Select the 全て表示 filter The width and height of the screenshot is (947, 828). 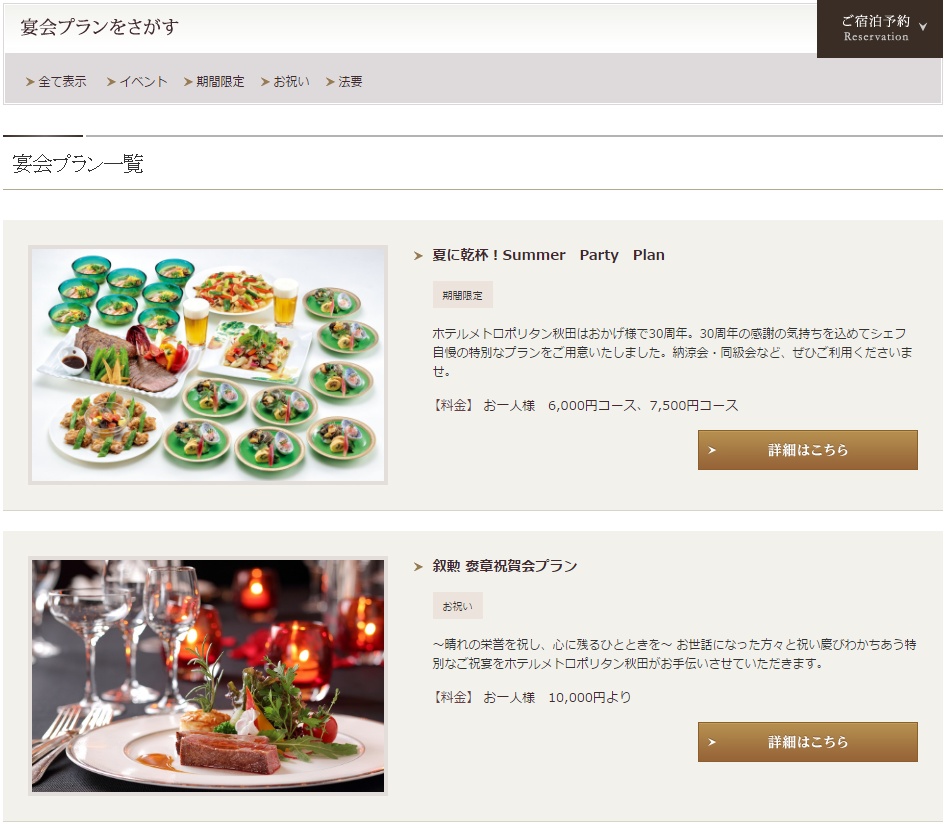tap(56, 82)
